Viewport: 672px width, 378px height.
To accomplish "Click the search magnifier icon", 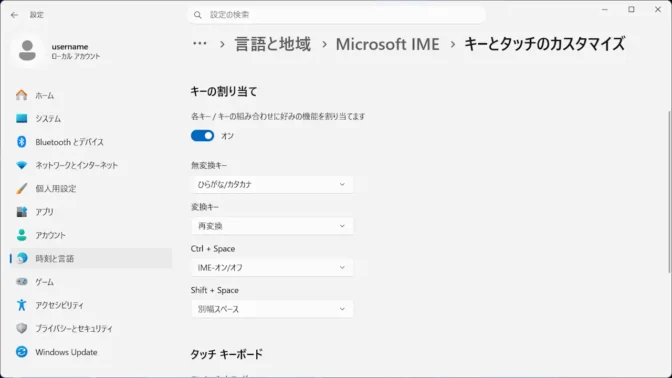I will 198,15.
